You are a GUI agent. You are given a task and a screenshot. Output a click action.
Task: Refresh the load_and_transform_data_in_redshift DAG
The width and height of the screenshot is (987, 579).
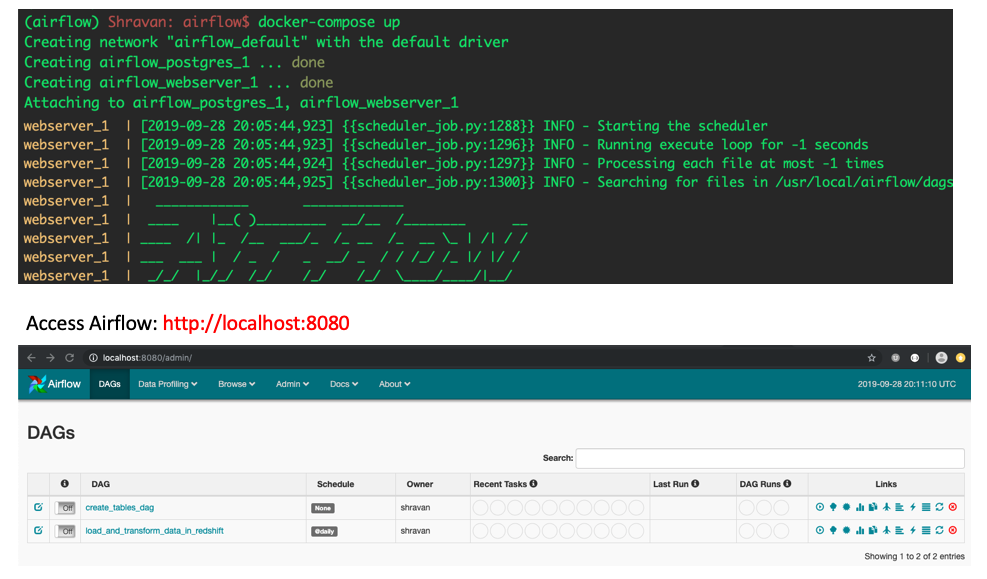pyautogui.click(x=939, y=530)
